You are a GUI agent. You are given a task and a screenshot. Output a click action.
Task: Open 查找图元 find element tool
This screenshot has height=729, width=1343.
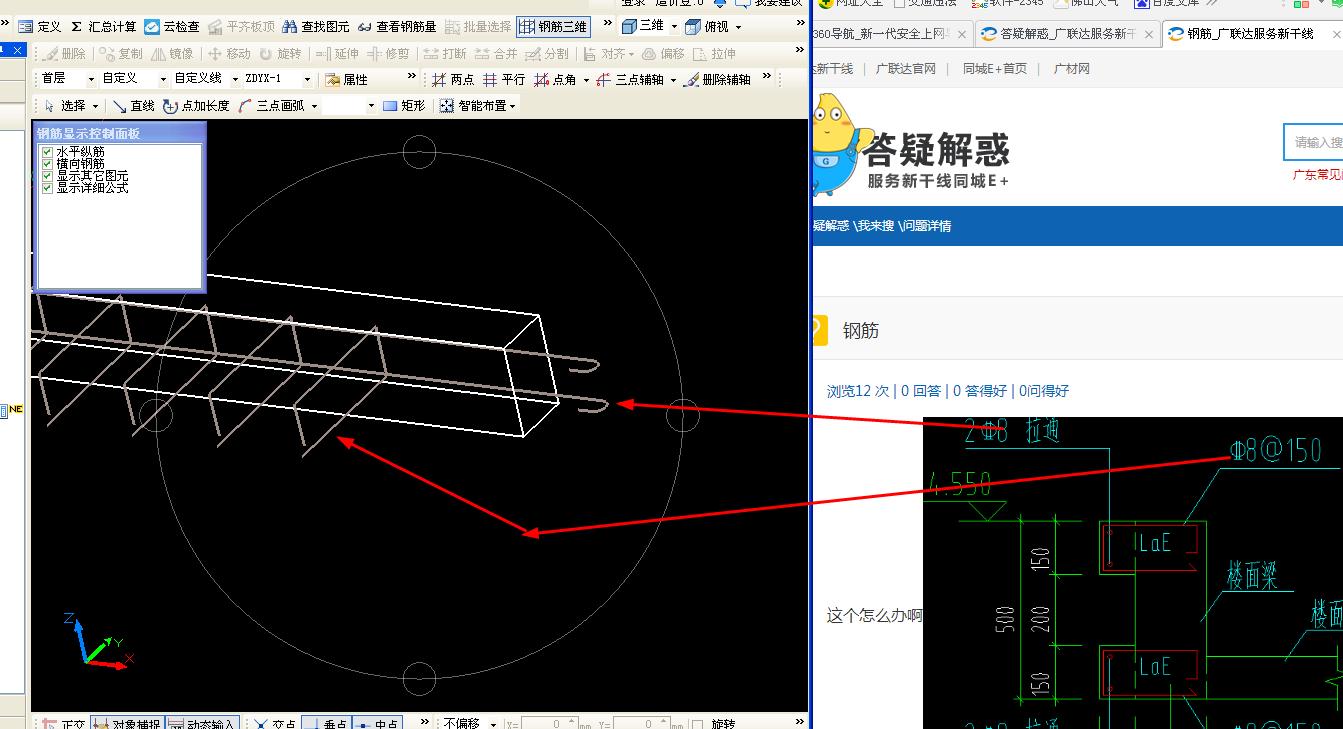pos(316,27)
